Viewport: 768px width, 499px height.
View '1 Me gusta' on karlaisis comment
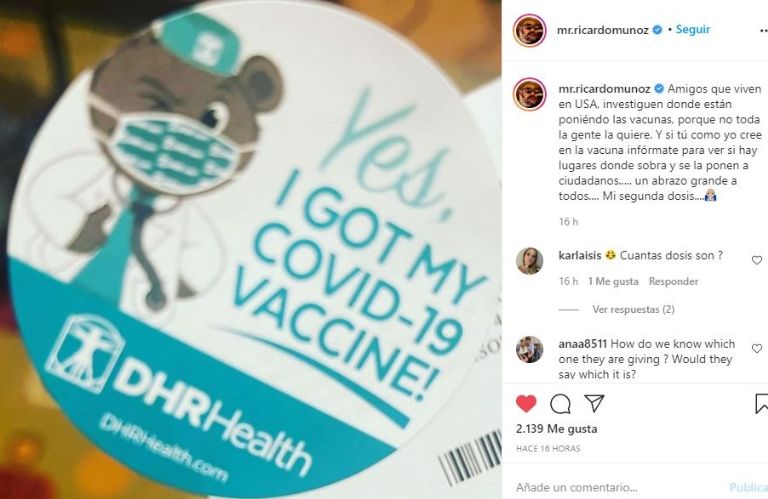[x=613, y=282]
